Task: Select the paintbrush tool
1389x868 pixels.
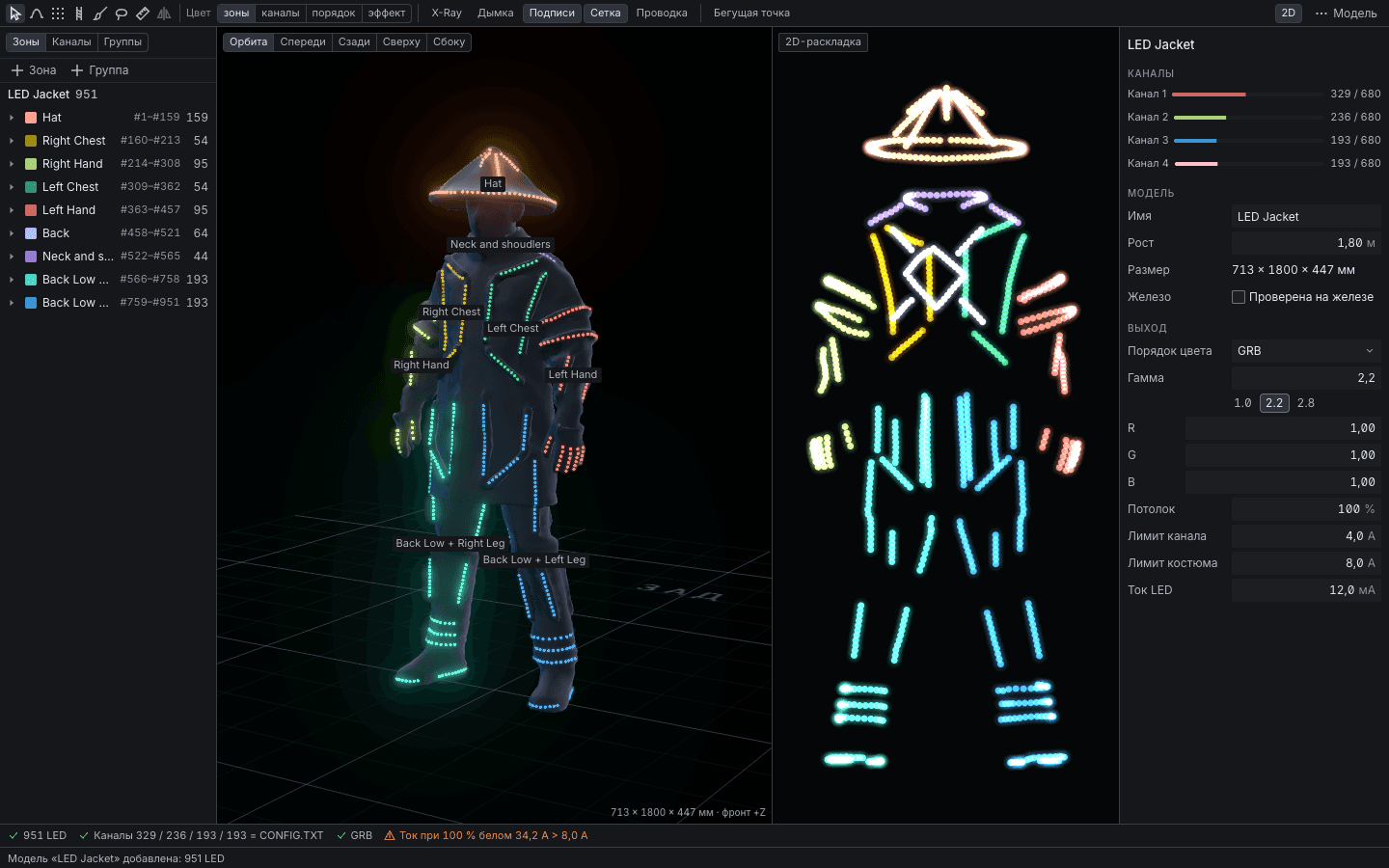Action: click(100, 14)
